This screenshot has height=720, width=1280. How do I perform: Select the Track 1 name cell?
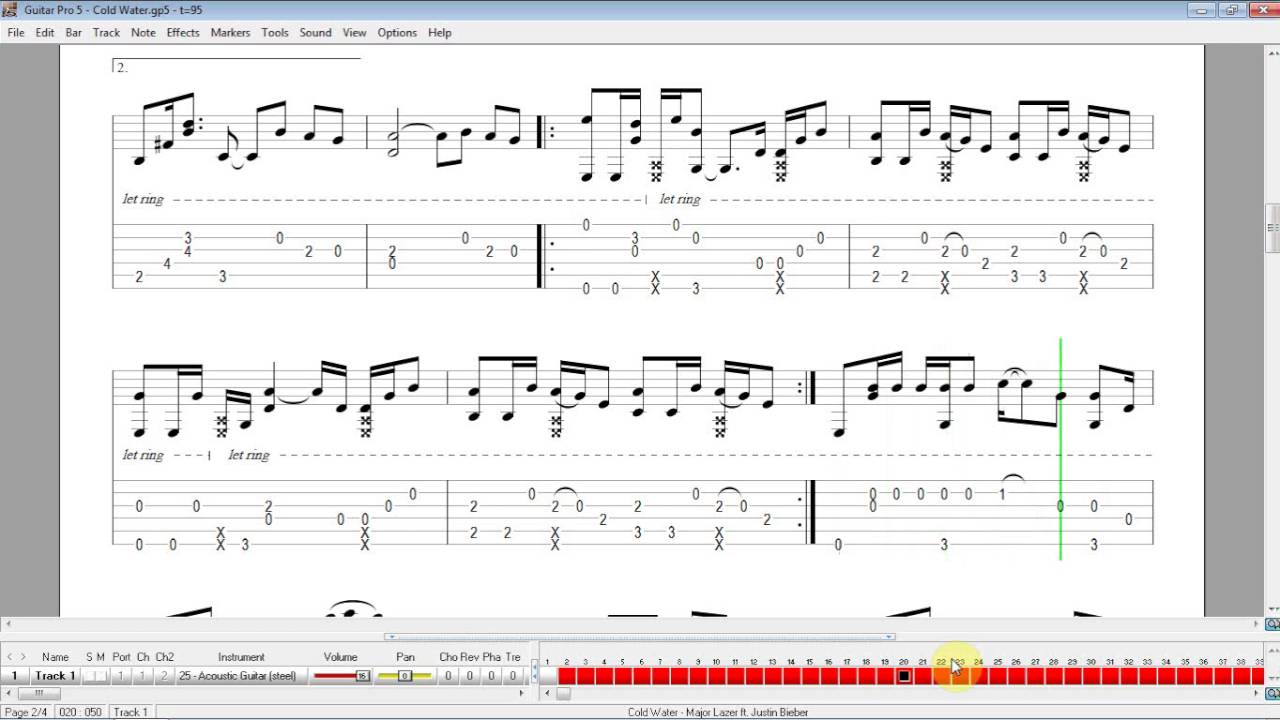point(55,676)
